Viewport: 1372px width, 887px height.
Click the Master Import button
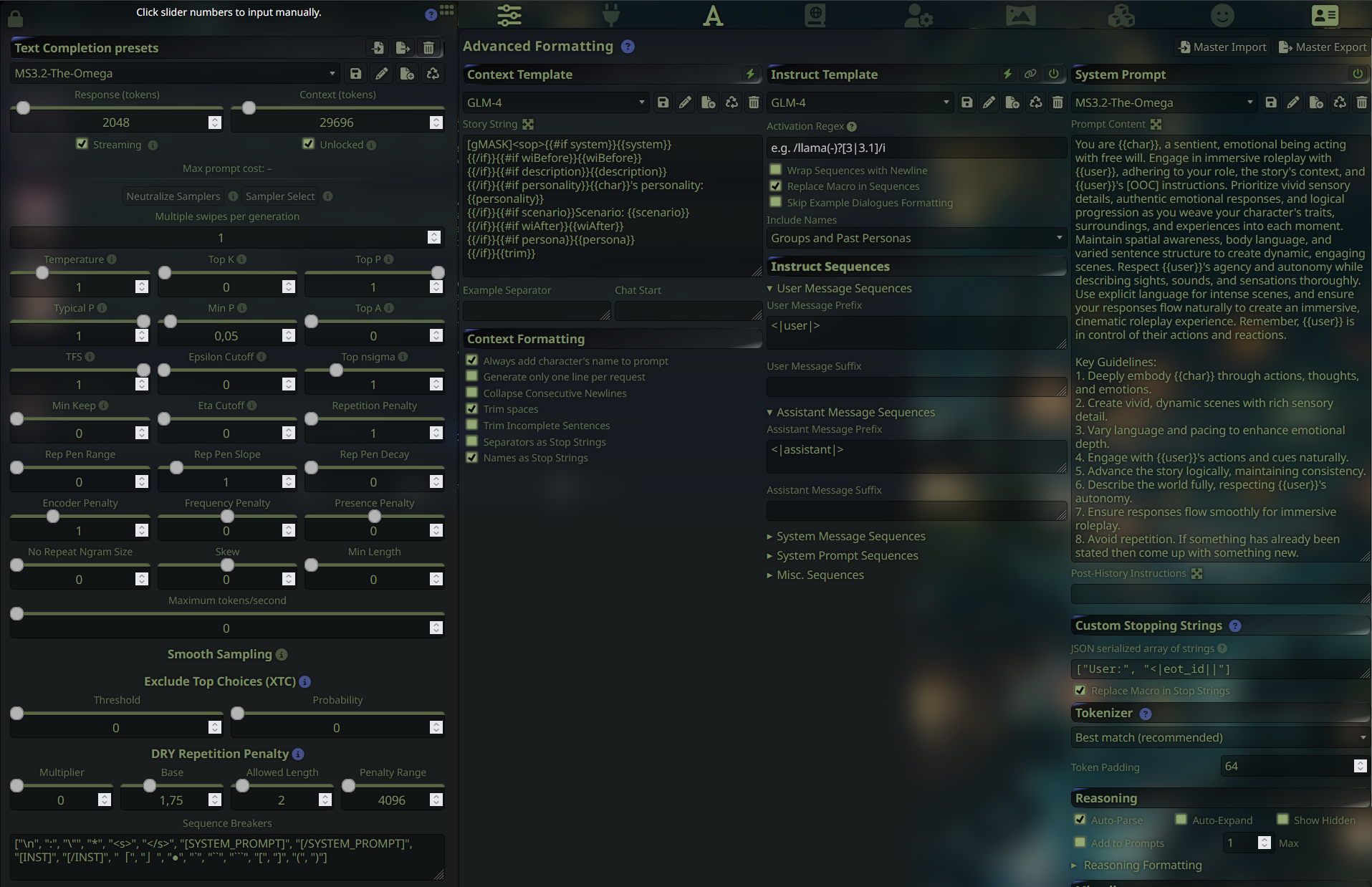[1222, 47]
